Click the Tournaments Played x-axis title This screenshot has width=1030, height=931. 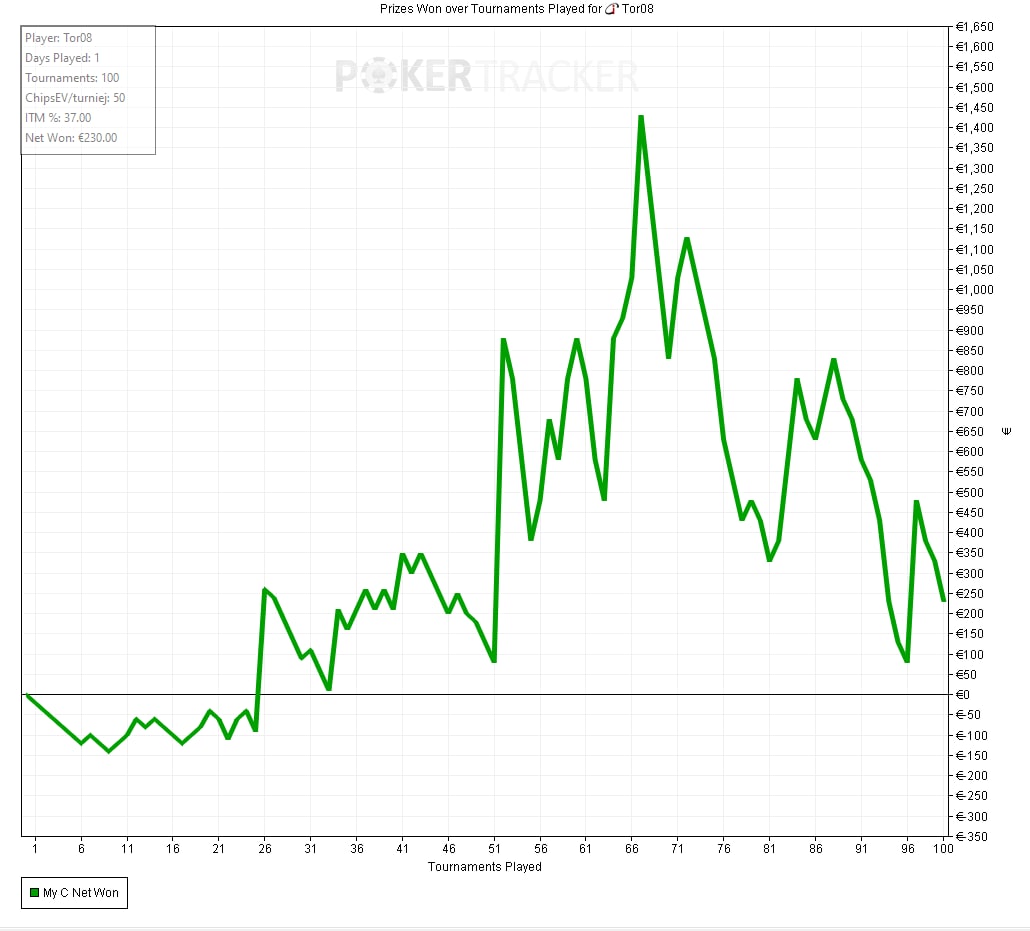(484, 867)
